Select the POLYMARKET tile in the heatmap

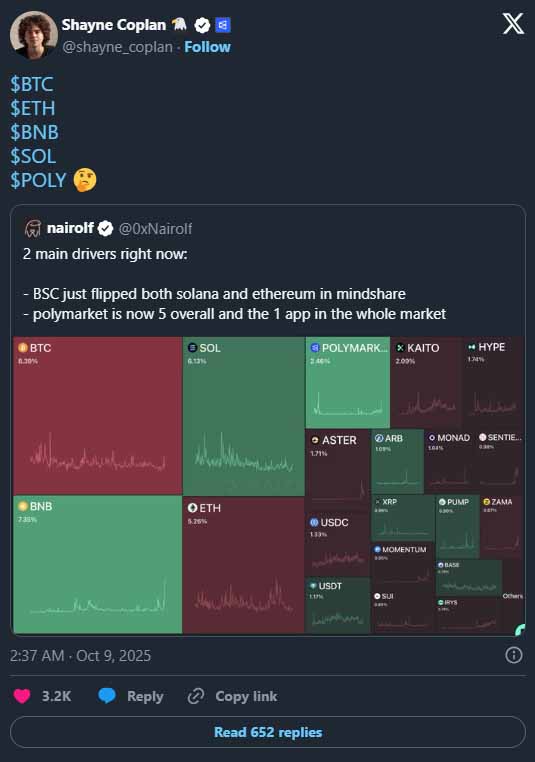click(x=347, y=382)
